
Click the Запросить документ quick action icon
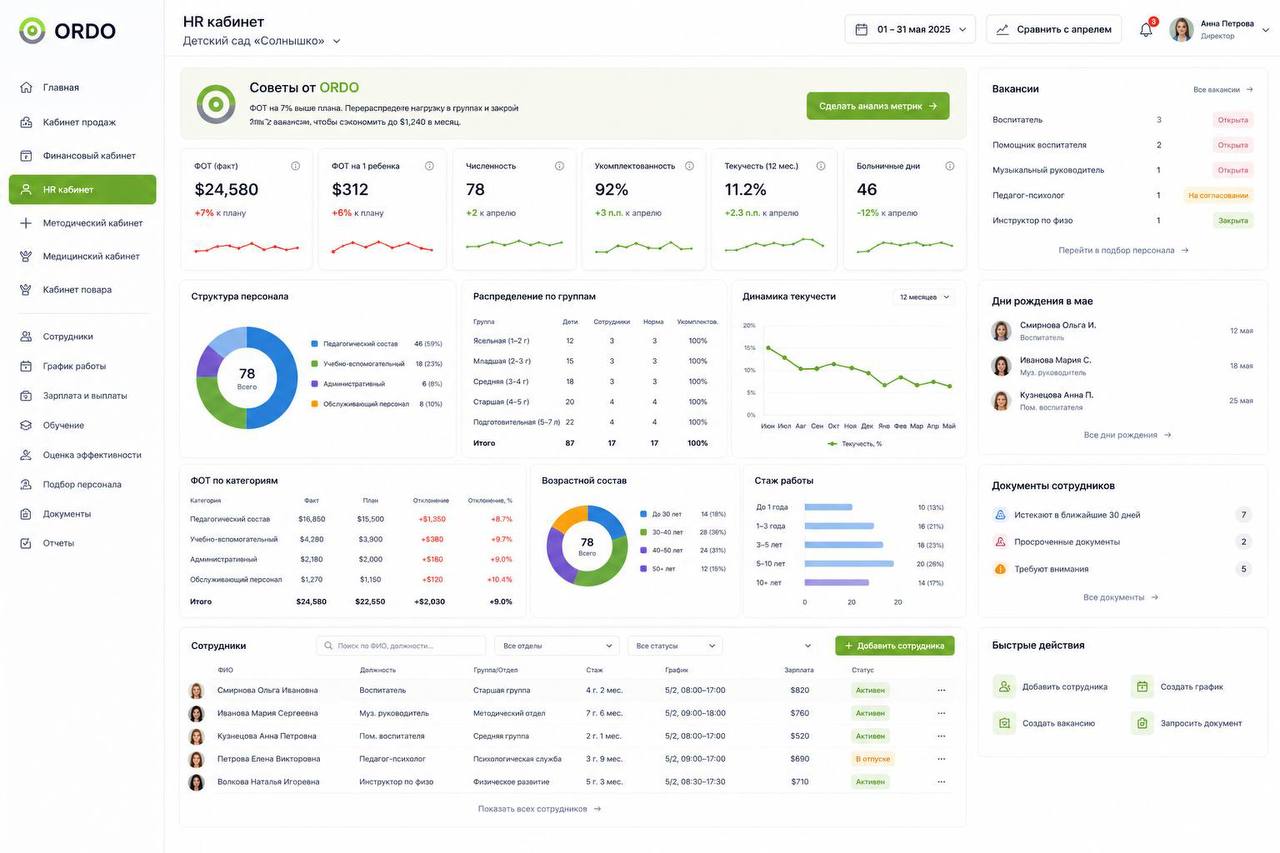click(1142, 723)
